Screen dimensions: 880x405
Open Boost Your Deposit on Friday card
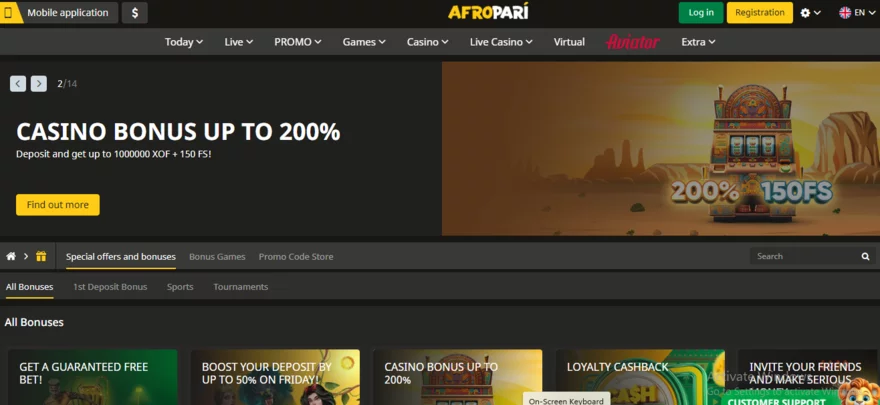point(275,377)
